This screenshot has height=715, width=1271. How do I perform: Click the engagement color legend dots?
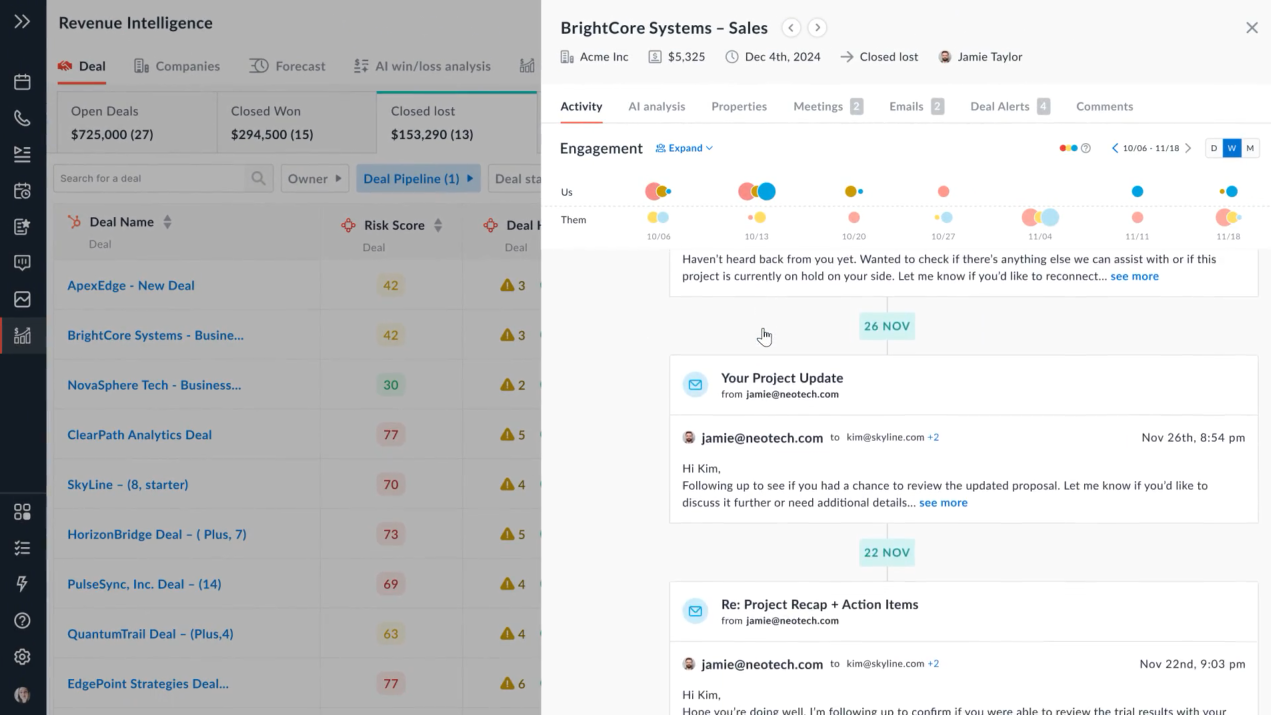[x=1069, y=148]
